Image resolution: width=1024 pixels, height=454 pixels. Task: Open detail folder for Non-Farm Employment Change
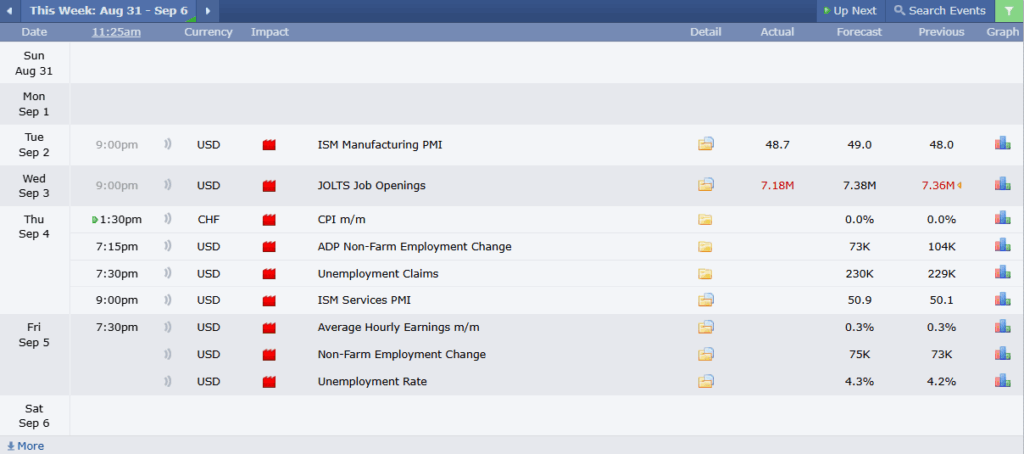(x=706, y=354)
